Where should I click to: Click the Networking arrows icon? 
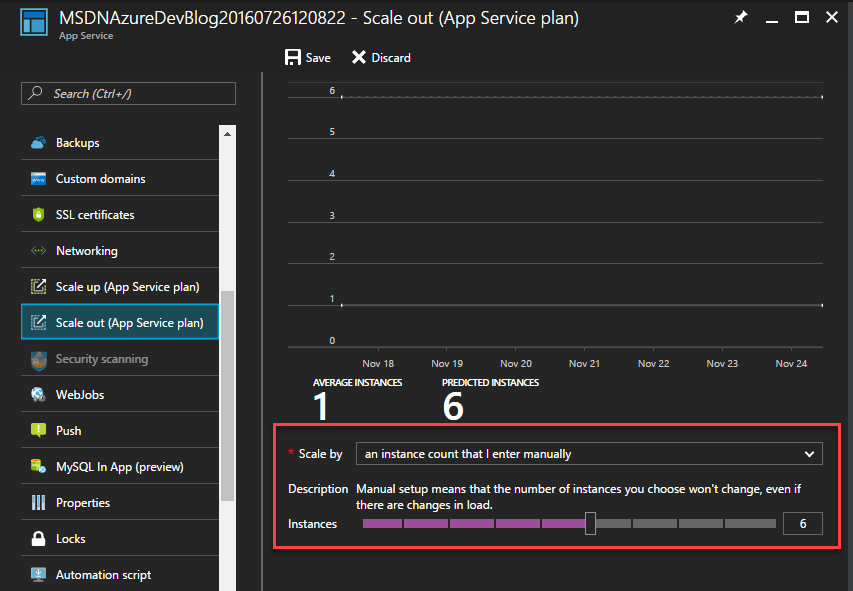(38, 251)
